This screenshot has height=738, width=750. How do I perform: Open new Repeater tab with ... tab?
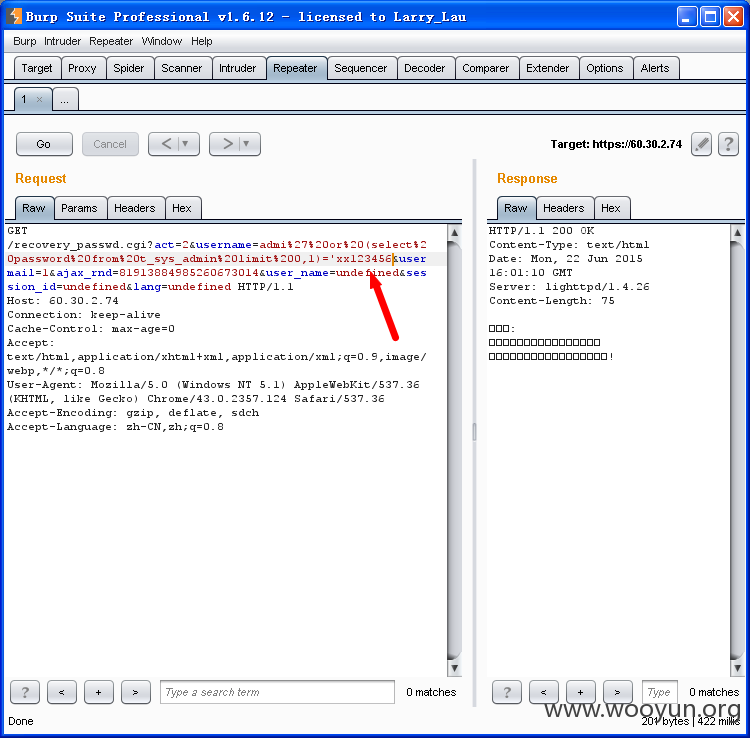[x=65, y=99]
